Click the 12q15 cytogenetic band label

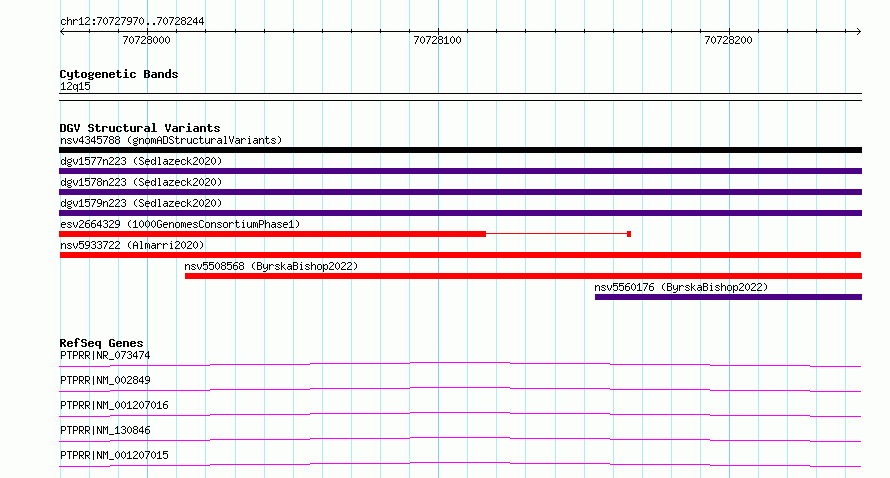pyautogui.click(x=75, y=86)
